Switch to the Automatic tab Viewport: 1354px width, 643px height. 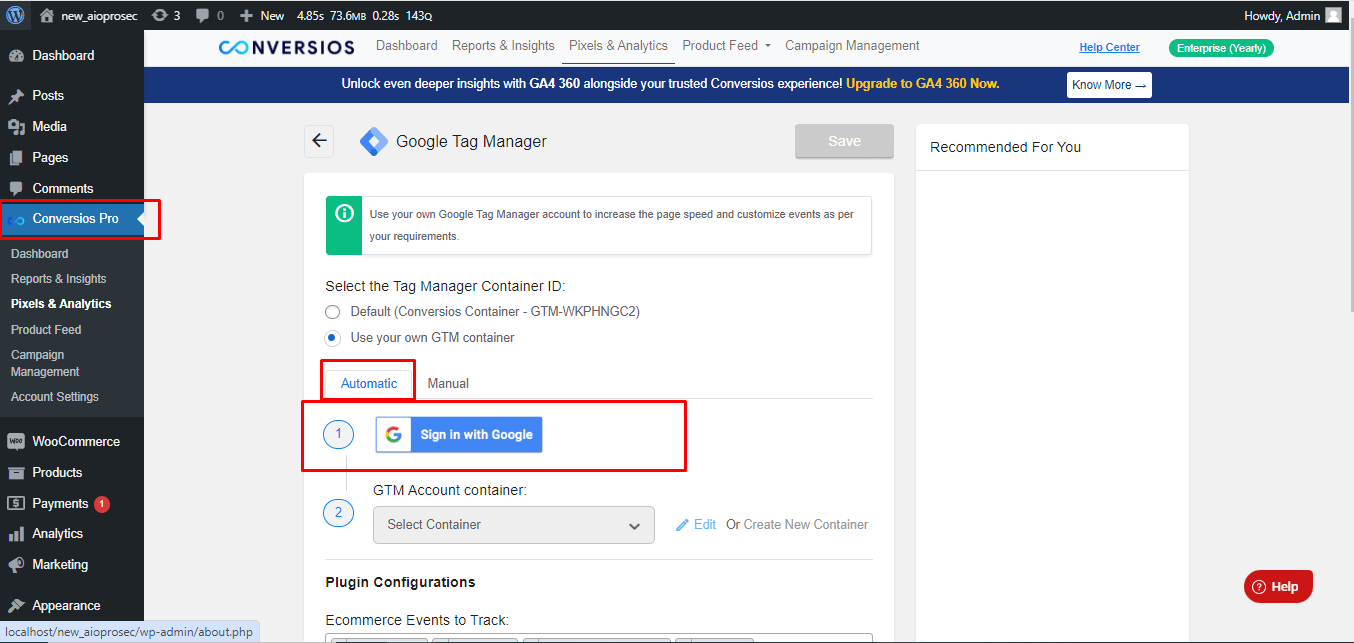369,383
